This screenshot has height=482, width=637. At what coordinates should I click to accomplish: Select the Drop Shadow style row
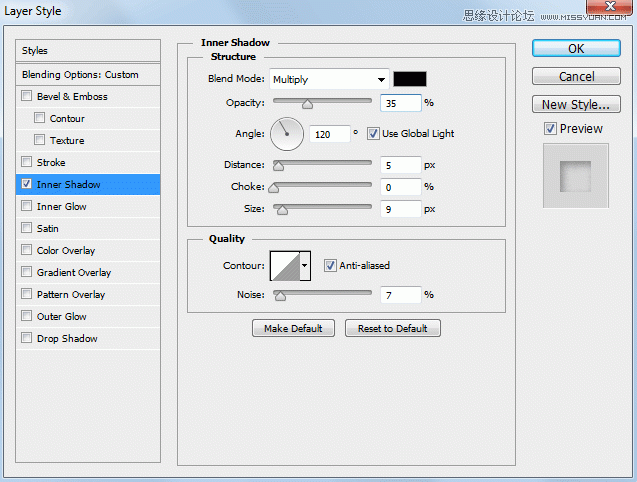pos(88,338)
